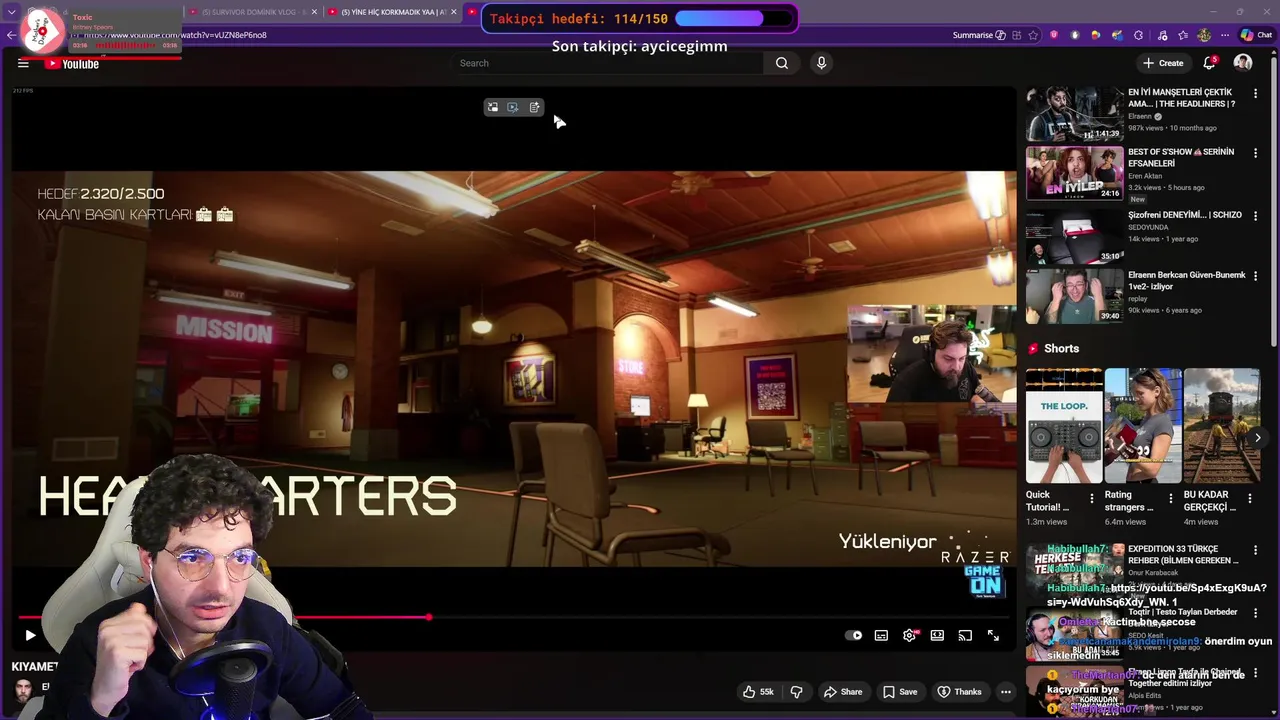Click the Create button
The height and width of the screenshot is (720, 1280).
1163,63
